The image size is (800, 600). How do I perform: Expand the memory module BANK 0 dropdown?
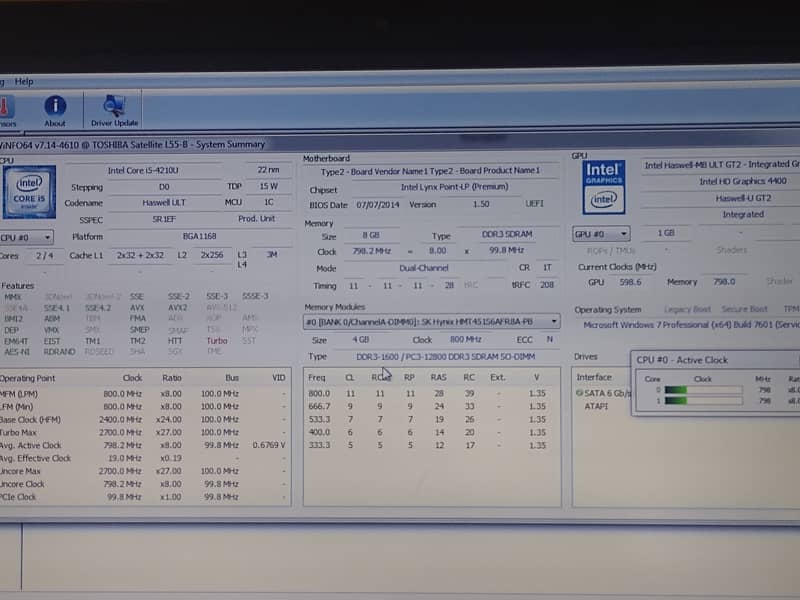[x=431, y=322]
